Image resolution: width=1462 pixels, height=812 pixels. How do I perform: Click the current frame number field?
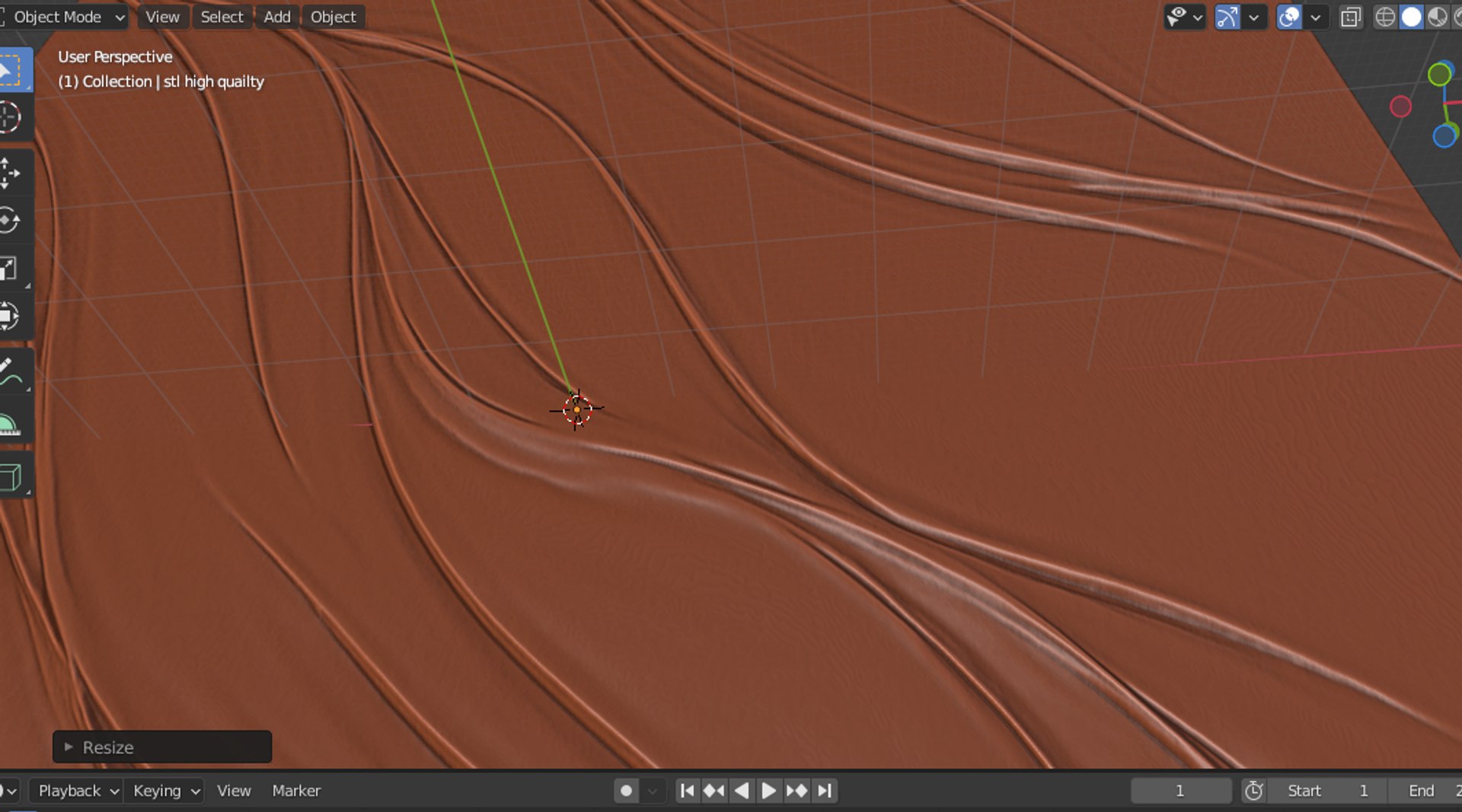[x=1180, y=791]
